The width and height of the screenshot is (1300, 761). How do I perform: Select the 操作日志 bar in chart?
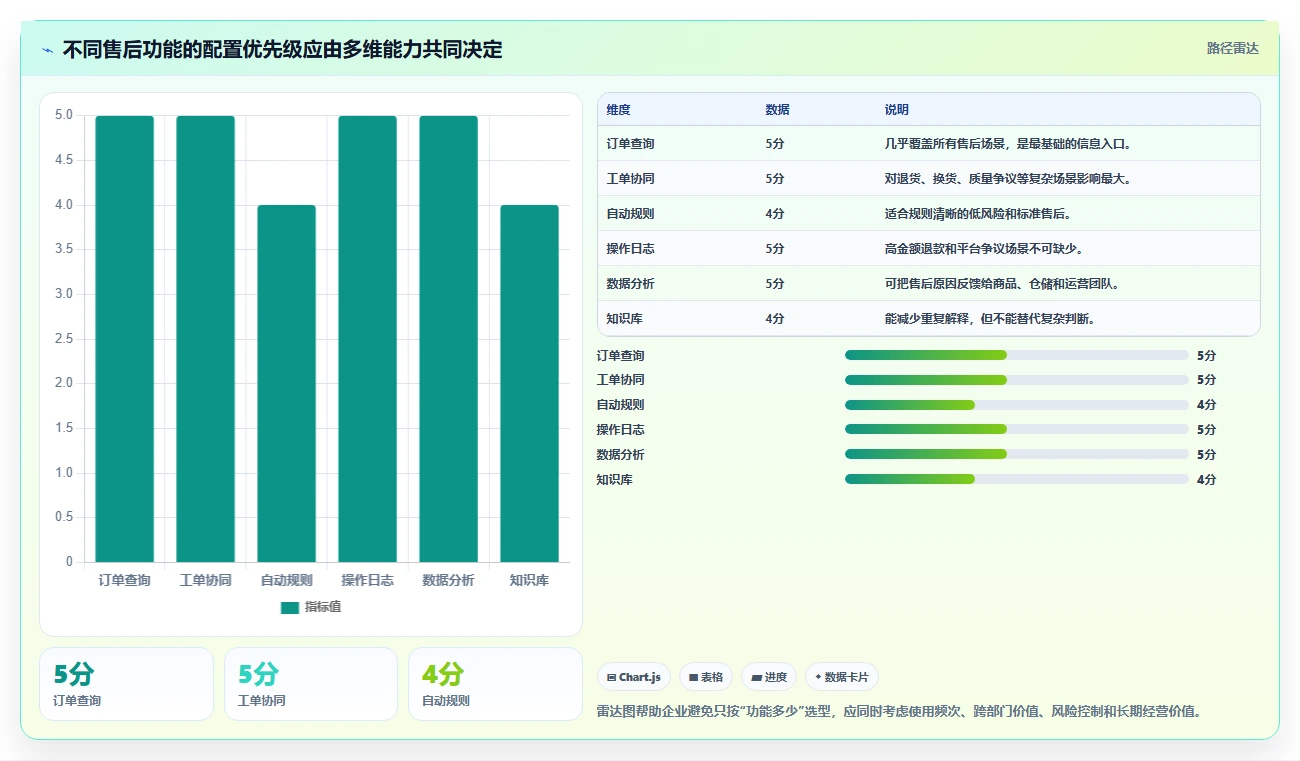[367, 339]
